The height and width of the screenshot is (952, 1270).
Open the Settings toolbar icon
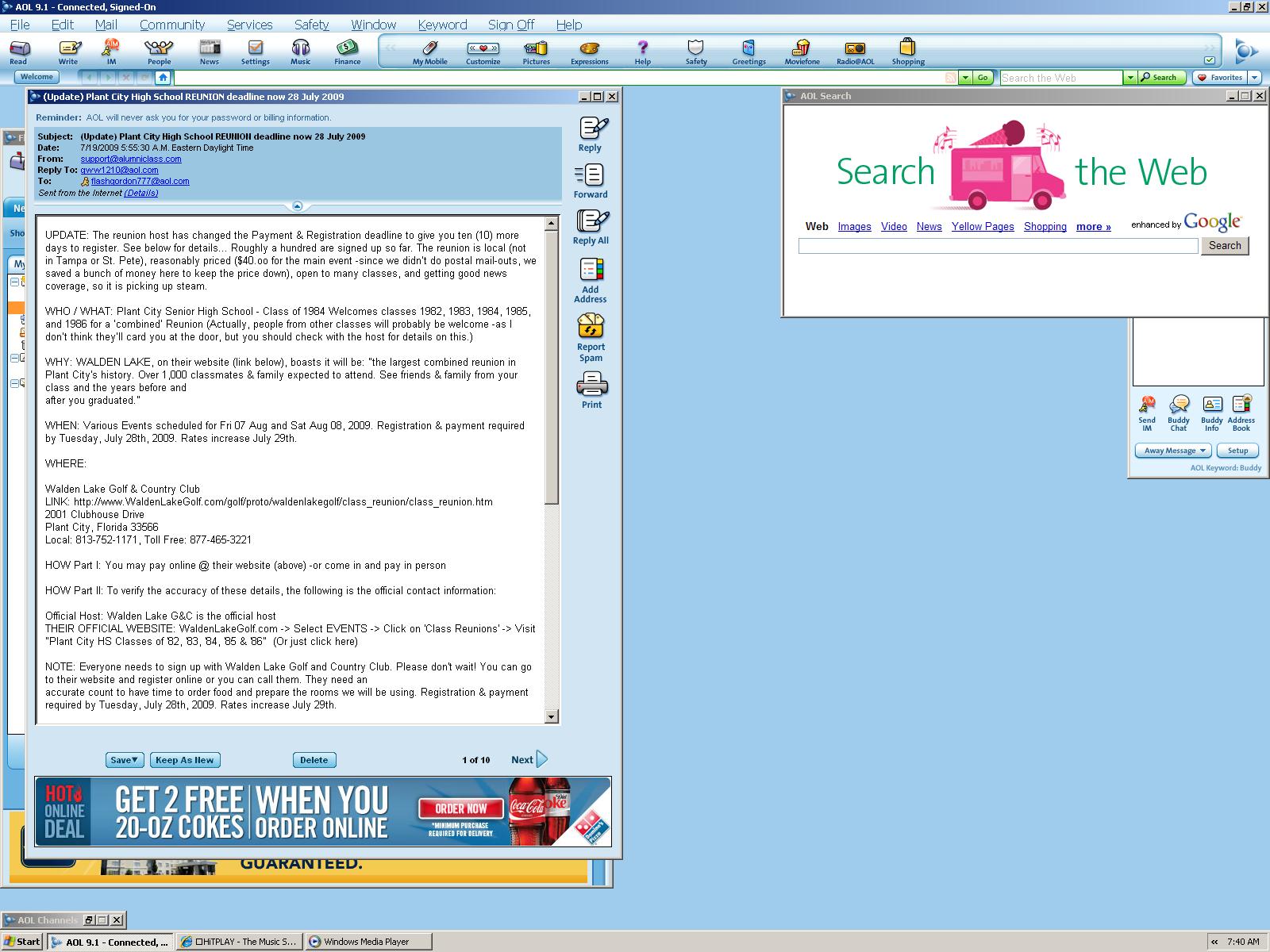(256, 52)
